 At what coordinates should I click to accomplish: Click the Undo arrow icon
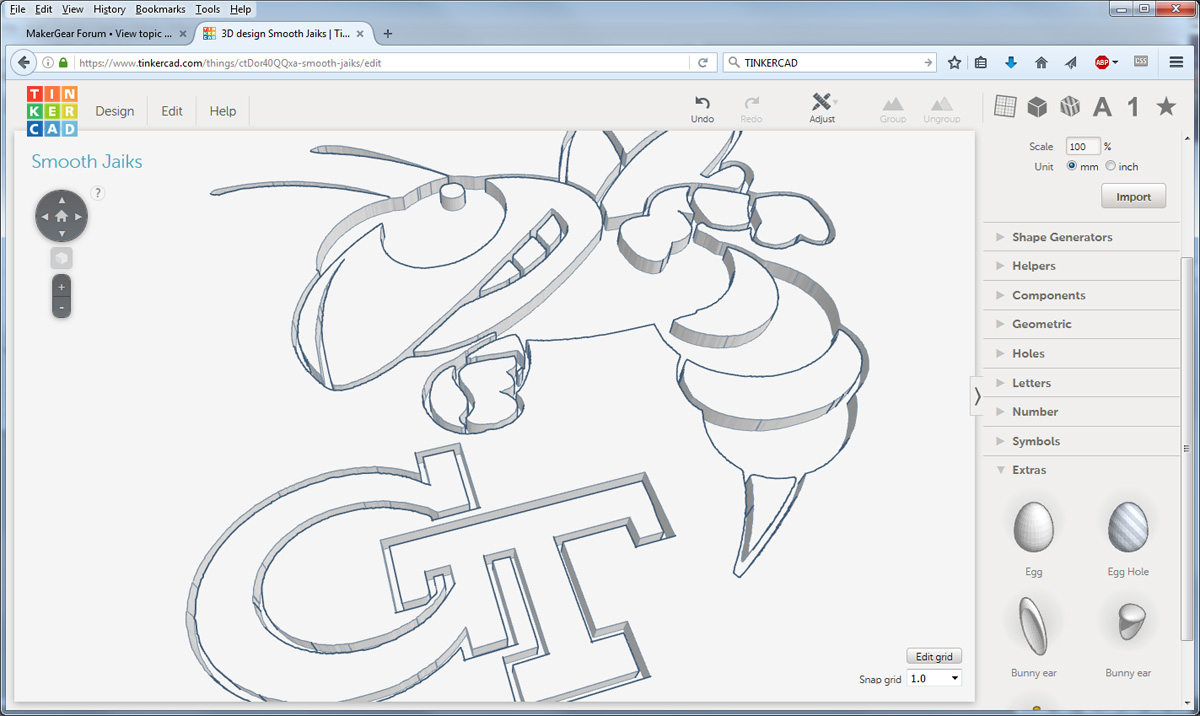(x=702, y=102)
